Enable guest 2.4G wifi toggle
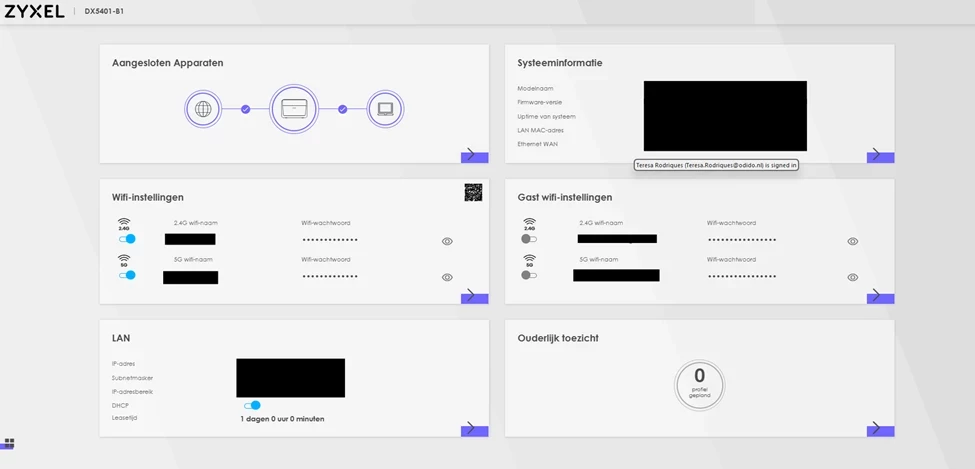Screen dimensions: 975x469 [x=529, y=239]
